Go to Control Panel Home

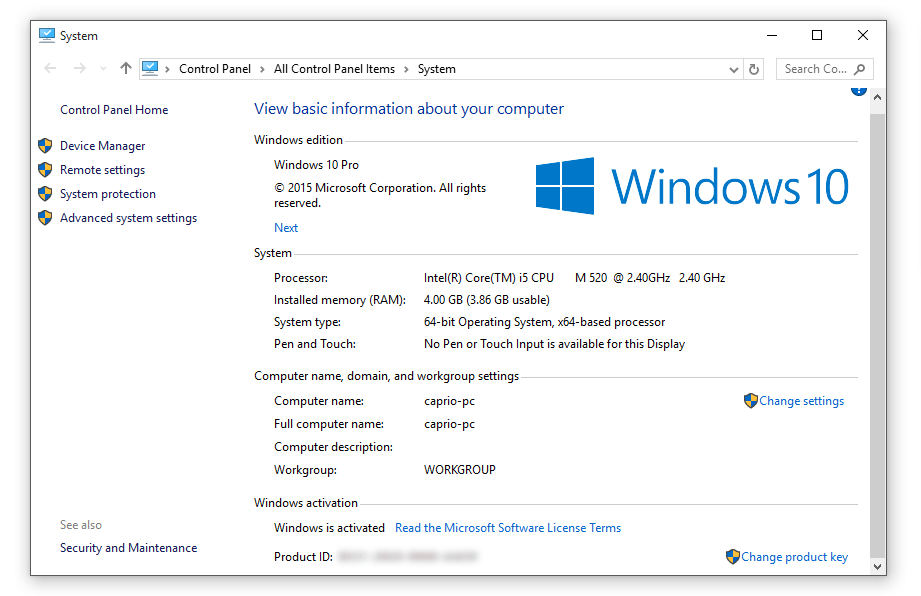(x=114, y=110)
